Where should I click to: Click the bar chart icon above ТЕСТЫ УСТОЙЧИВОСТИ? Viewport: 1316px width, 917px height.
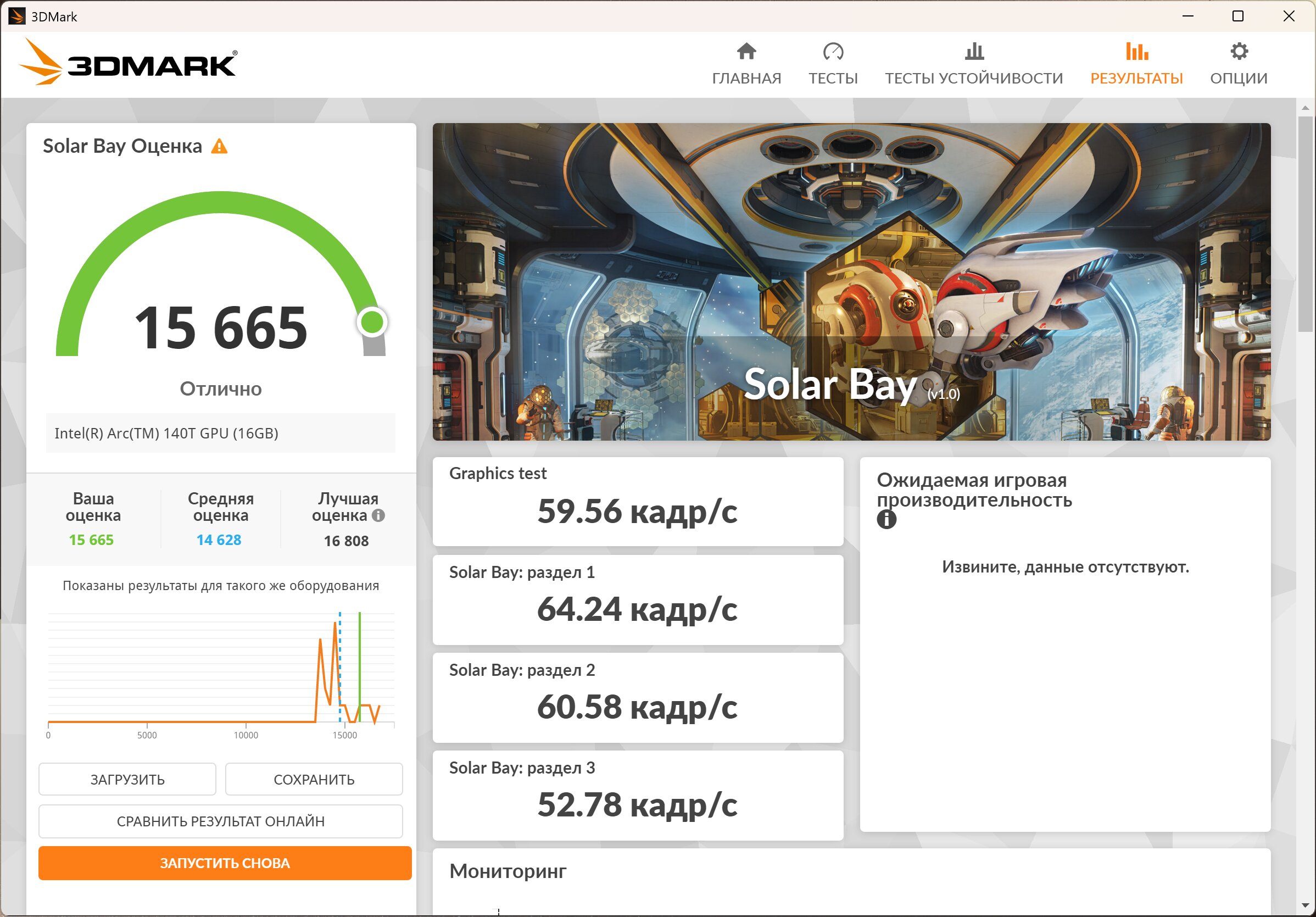[974, 52]
